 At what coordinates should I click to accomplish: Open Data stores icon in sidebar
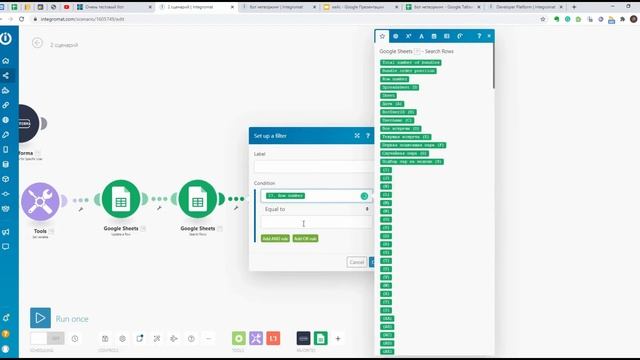click(x=6, y=164)
